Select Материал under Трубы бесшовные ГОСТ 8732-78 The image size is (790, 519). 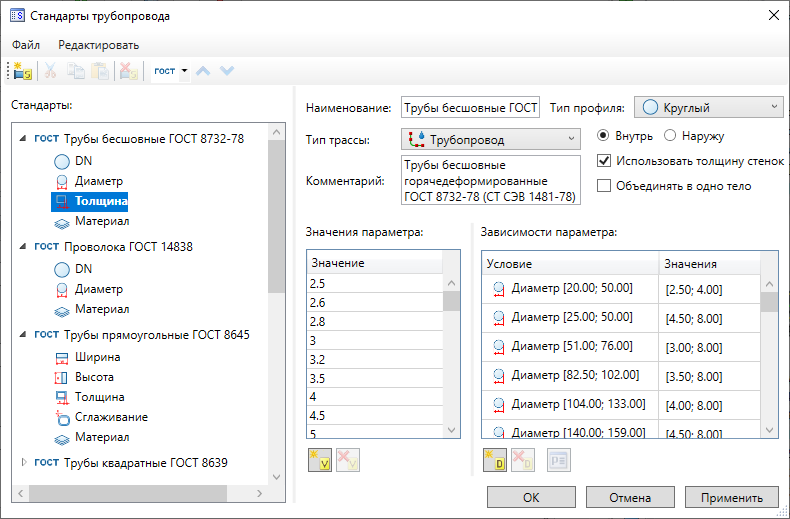tap(102, 221)
